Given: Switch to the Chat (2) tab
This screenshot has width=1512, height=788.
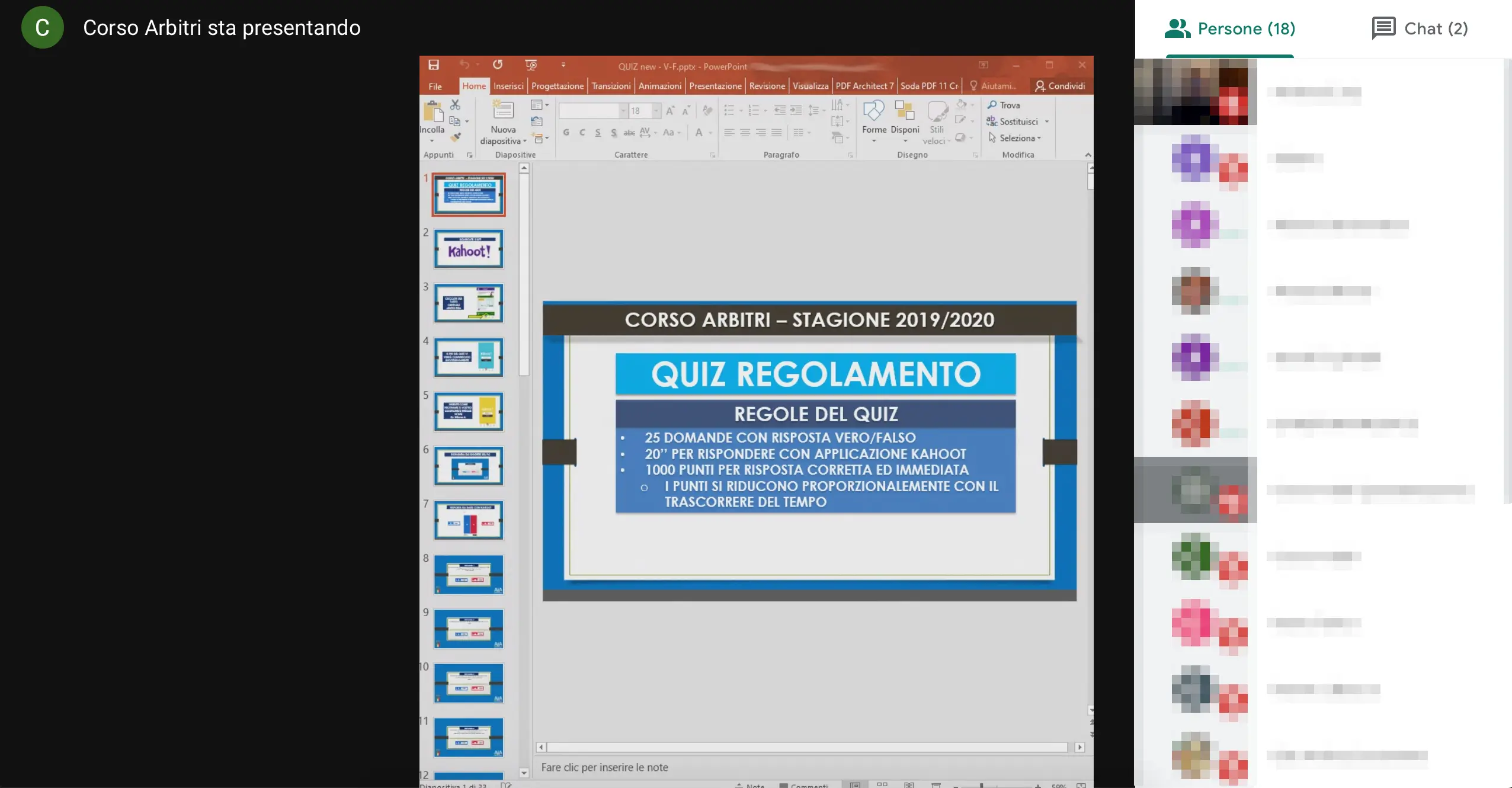Looking at the screenshot, I should (x=1420, y=28).
